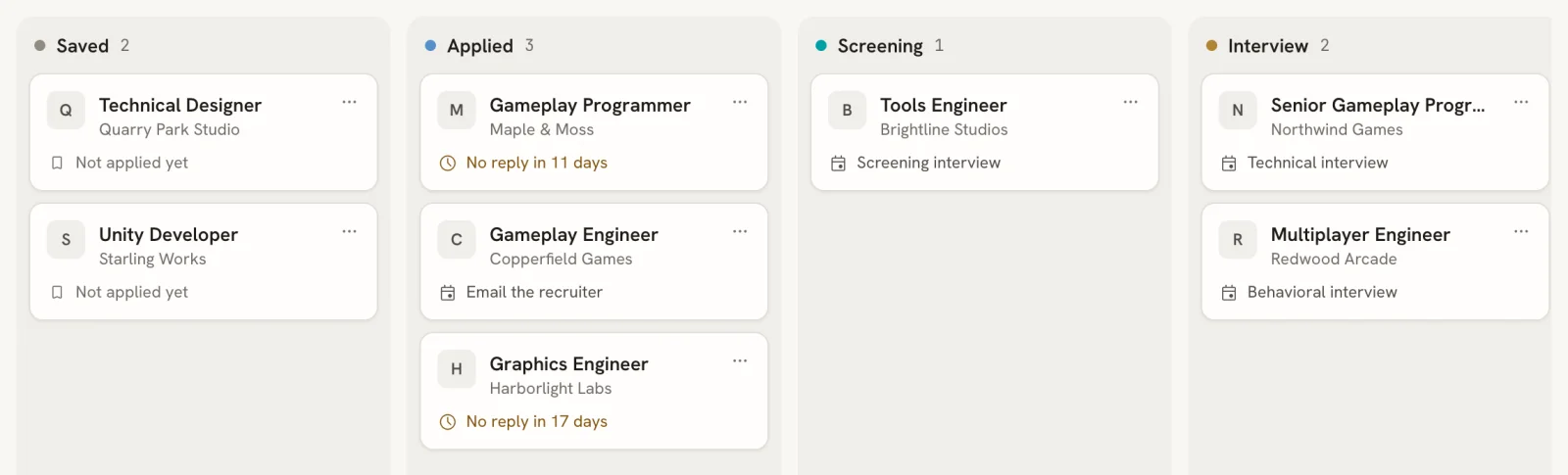Click 'Technical interview' event text
The image size is (1568, 475).
[1318, 163]
